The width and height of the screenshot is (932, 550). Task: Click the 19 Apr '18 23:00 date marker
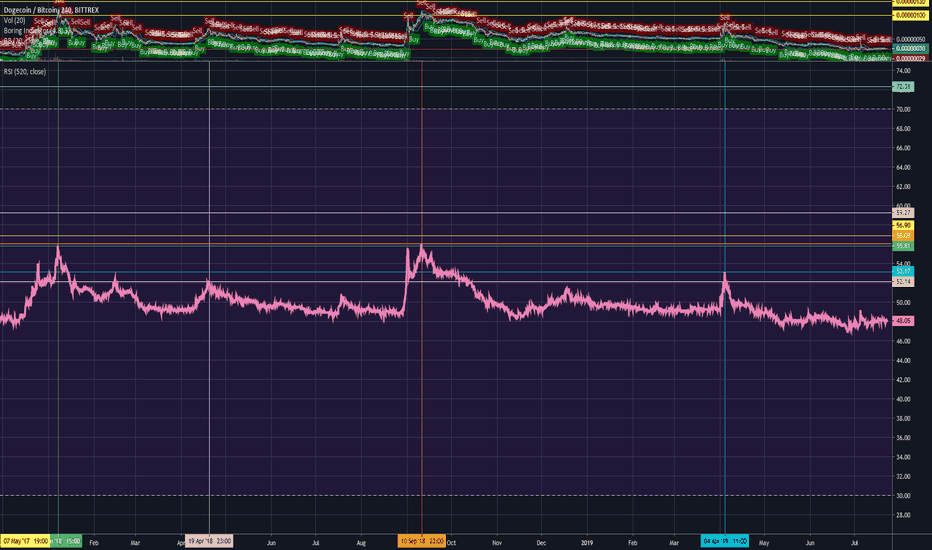pos(209,541)
